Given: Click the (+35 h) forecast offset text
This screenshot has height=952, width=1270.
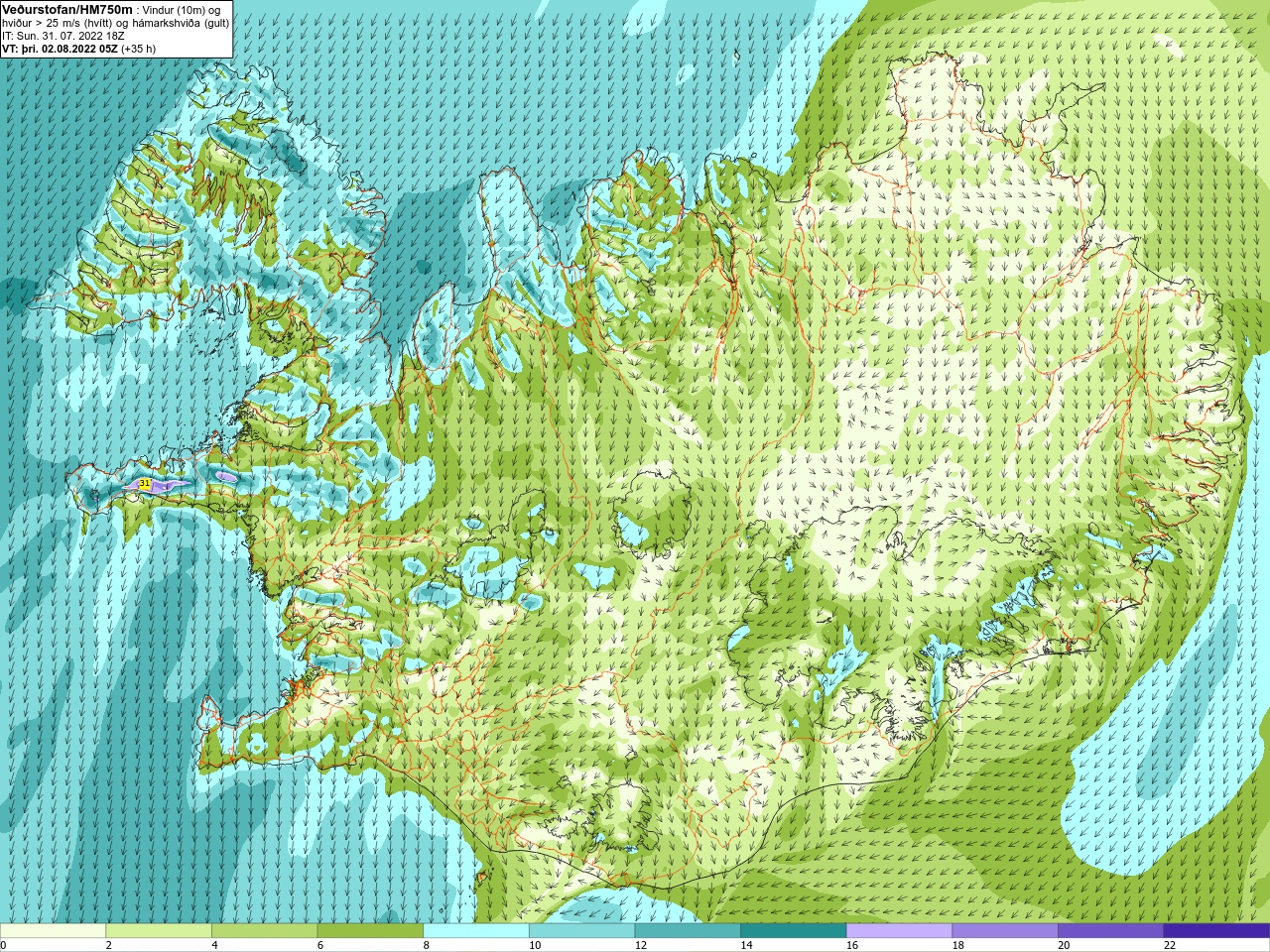Looking at the screenshot, I should click(x=138, y=49).
